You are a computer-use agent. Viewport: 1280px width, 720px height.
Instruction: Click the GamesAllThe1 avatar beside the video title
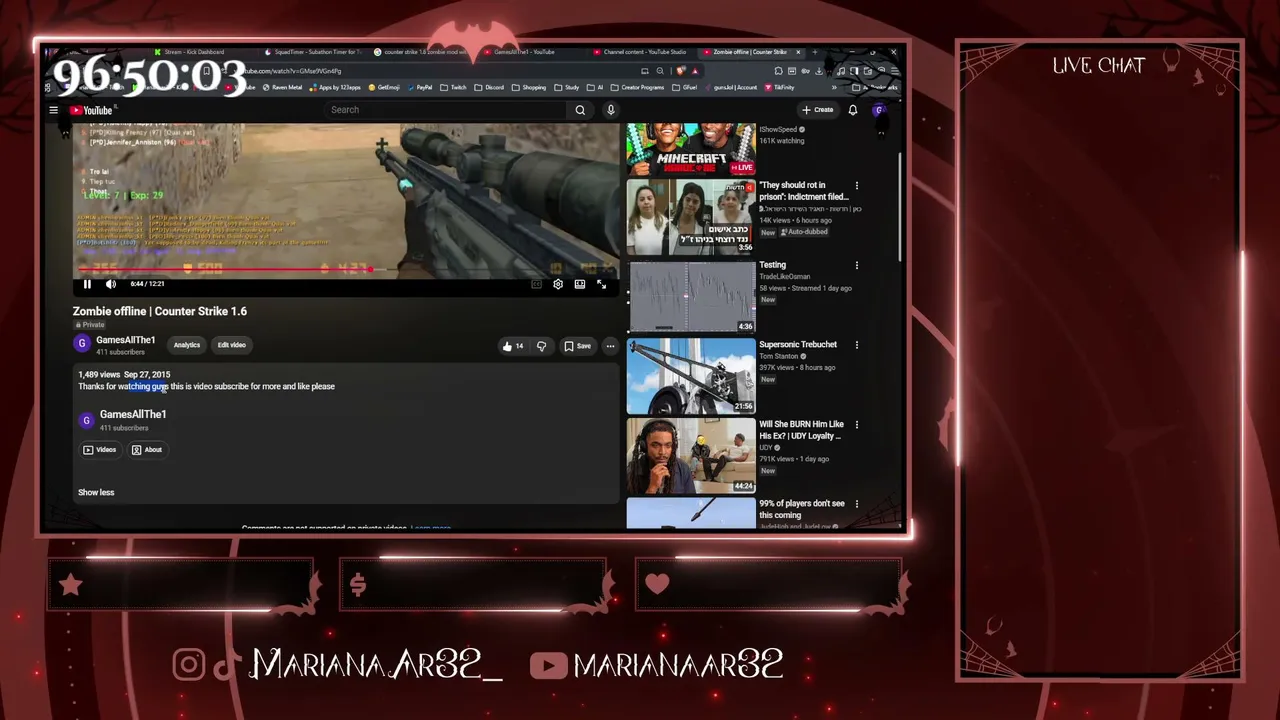pyautogui.click(x=82, y=344)
